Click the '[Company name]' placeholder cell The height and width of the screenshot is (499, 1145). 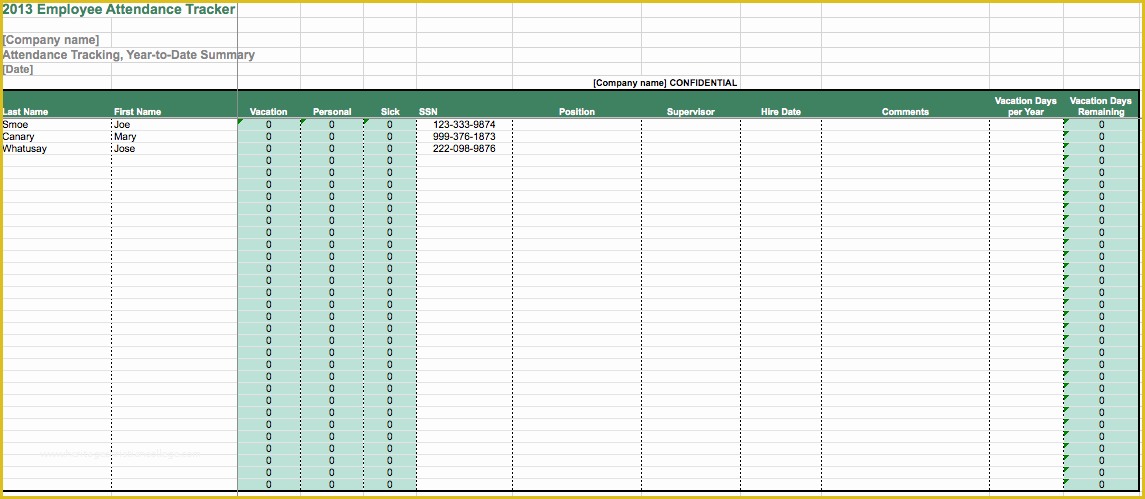(51, 40)
